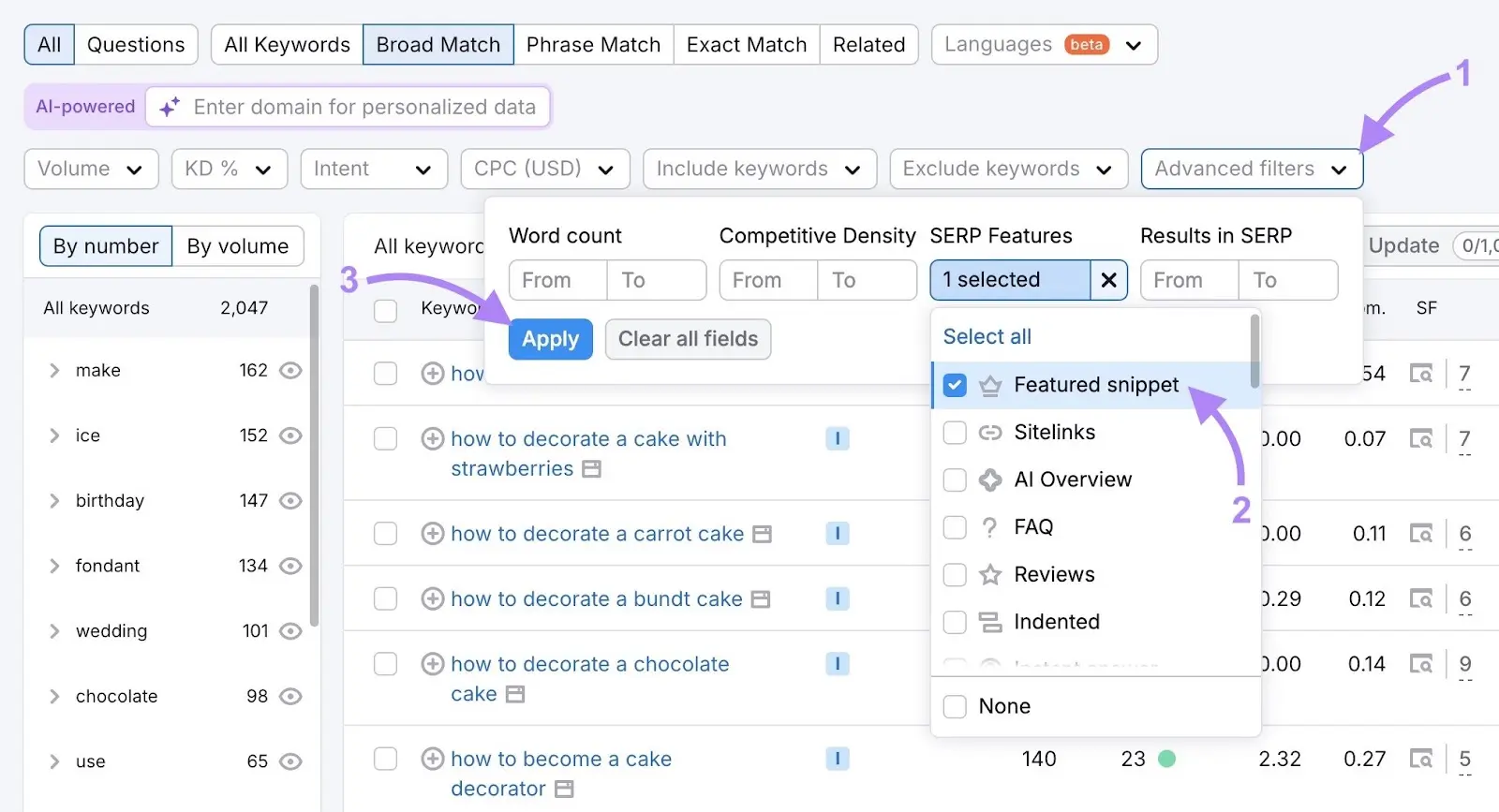Image resolution: width=1499 pixels, height=812 pixels.
Task: Uncheck the Featured snippet checkbox
Action: tap(955, 385)
